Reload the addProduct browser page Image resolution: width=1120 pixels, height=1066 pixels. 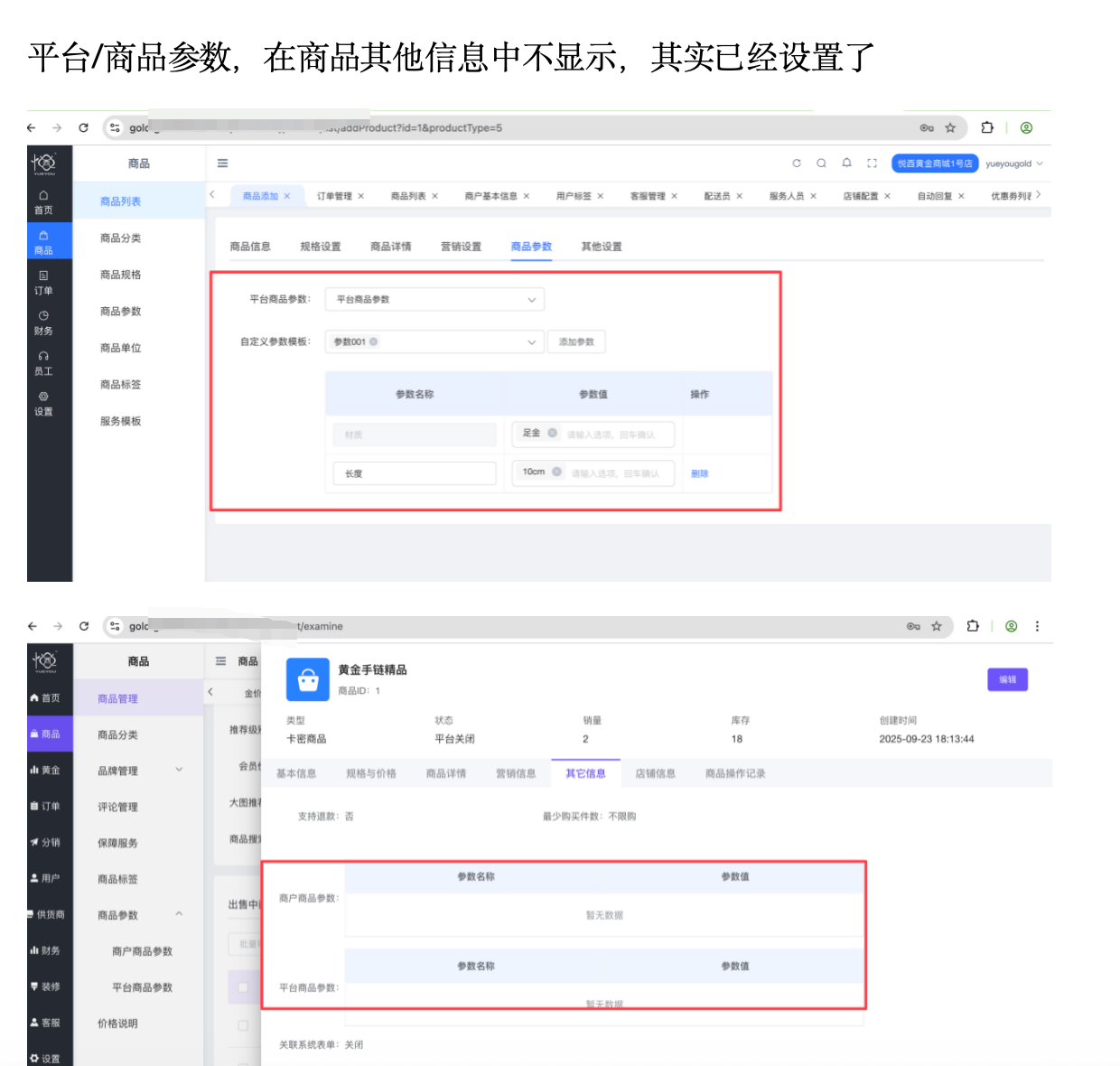pos(83,128)
